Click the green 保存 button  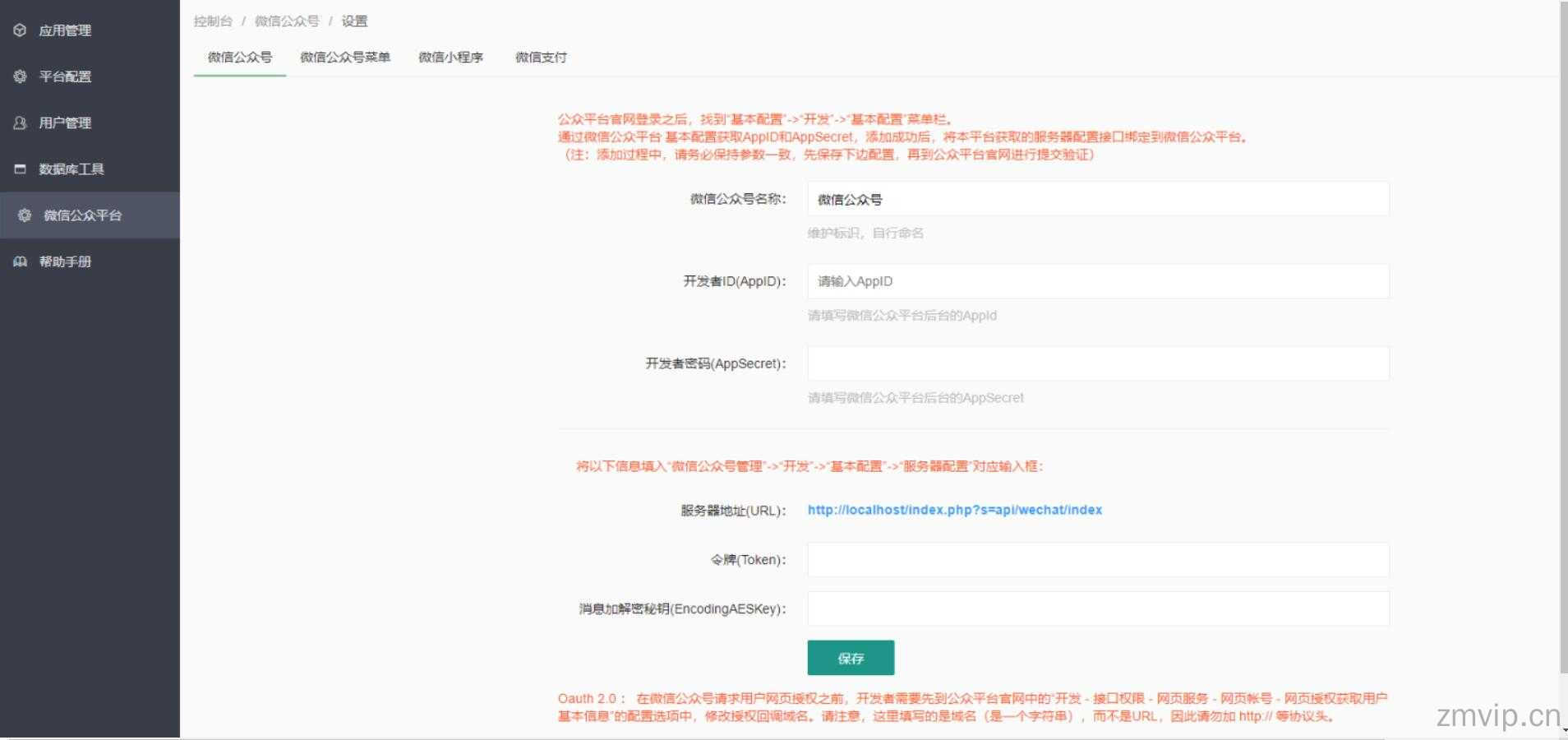(851, 658)
